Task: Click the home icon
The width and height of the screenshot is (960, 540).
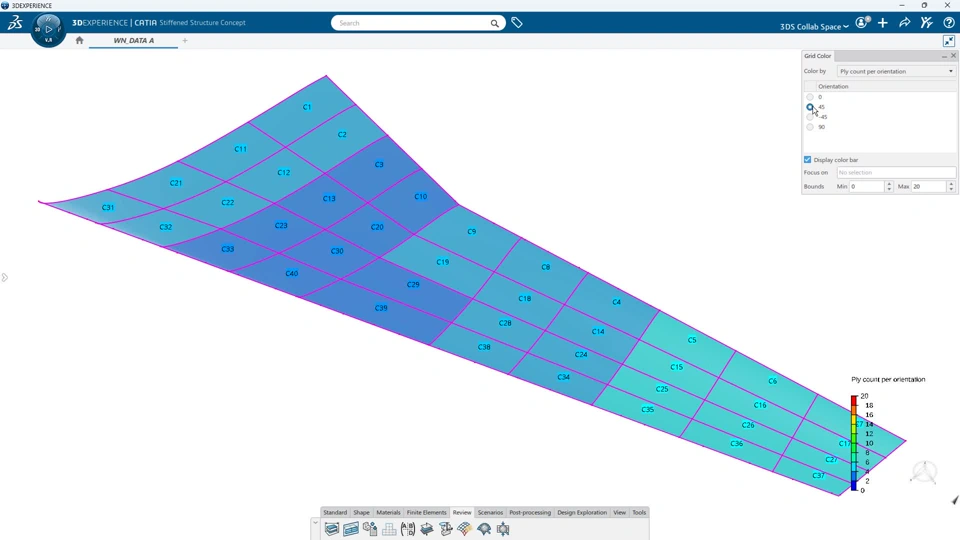Action: (x=79, y=40)
